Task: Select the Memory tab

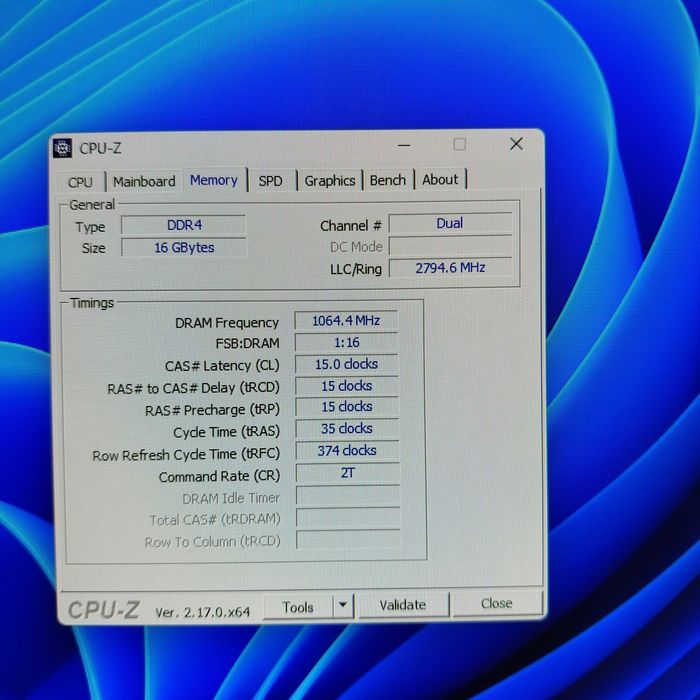Action: (x=214, y=180)
